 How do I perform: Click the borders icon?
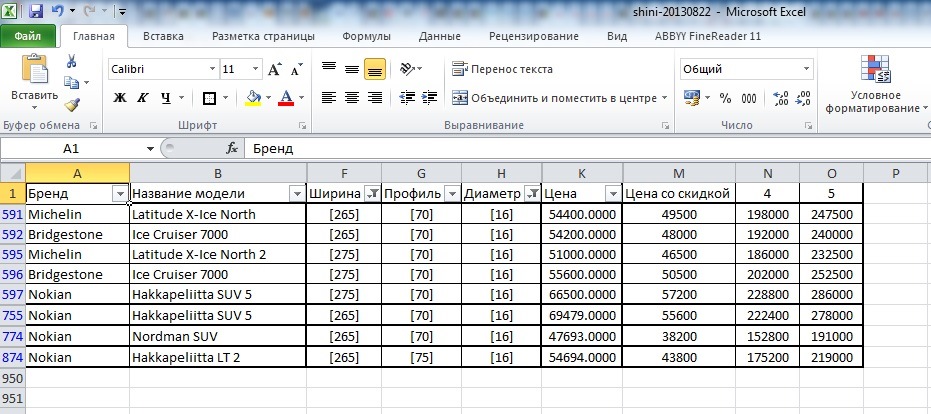click(209, 98)
